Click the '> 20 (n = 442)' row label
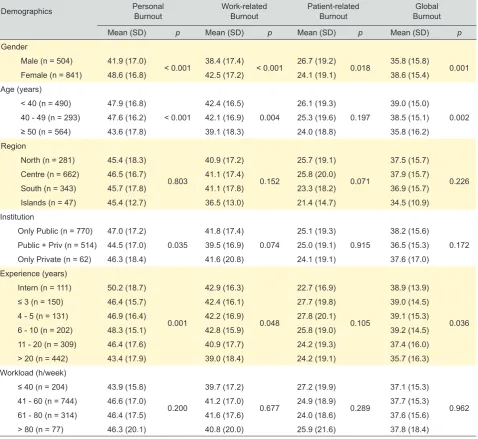The image size is (478, 439). pos(43,359)
